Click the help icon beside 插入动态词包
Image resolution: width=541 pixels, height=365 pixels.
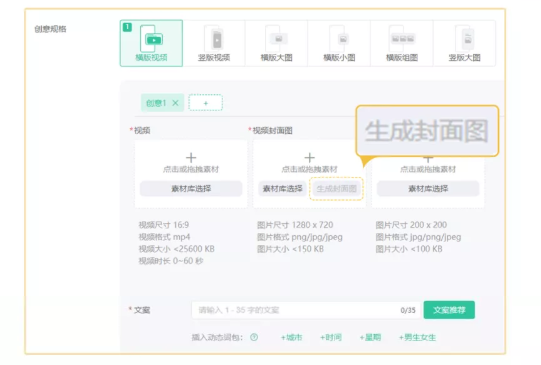254,337
